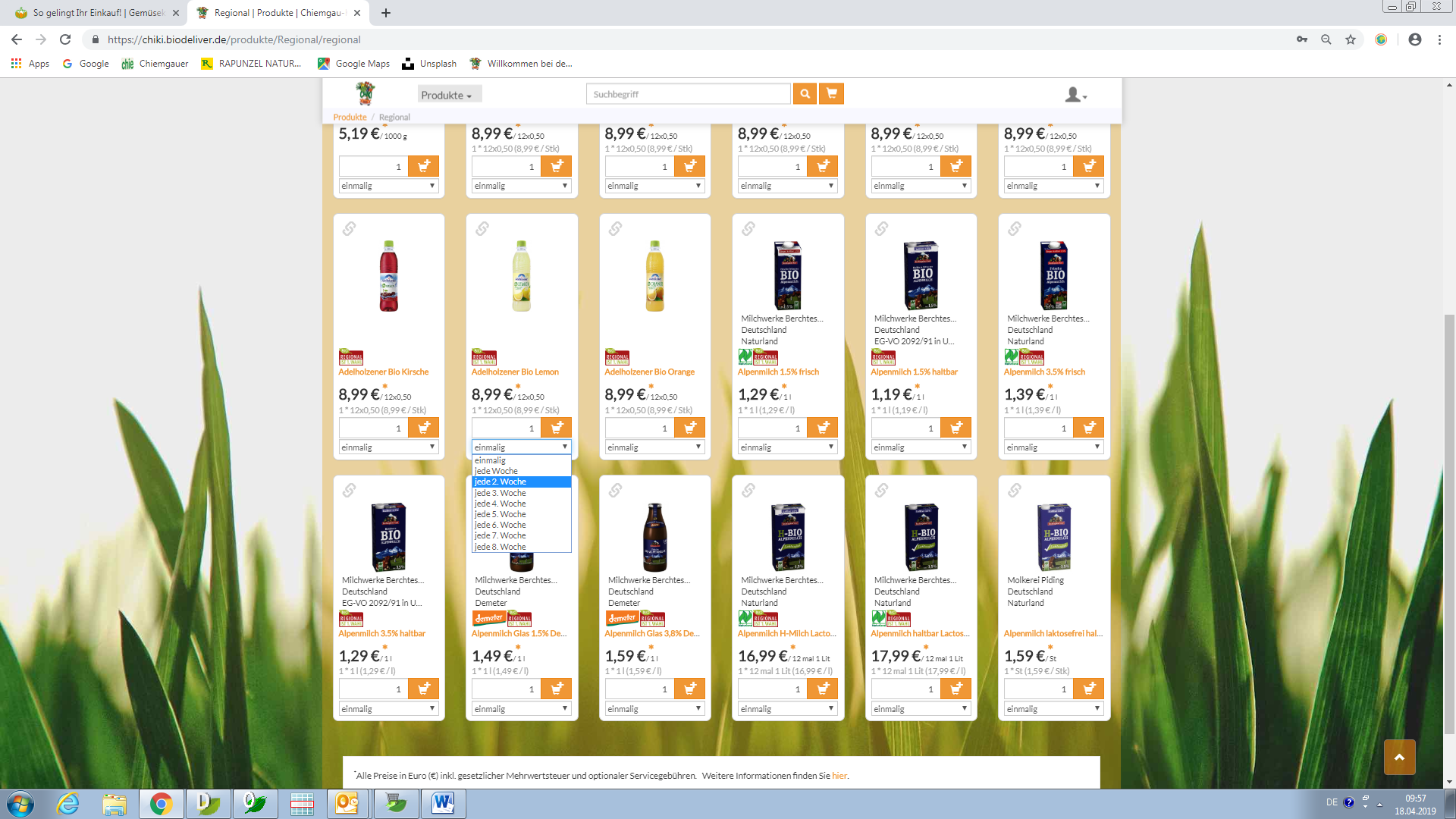Add Adelholzener Bio Kirsche to cart
Viewport: 1456px width, 819px height.
[x=424, y=428]
